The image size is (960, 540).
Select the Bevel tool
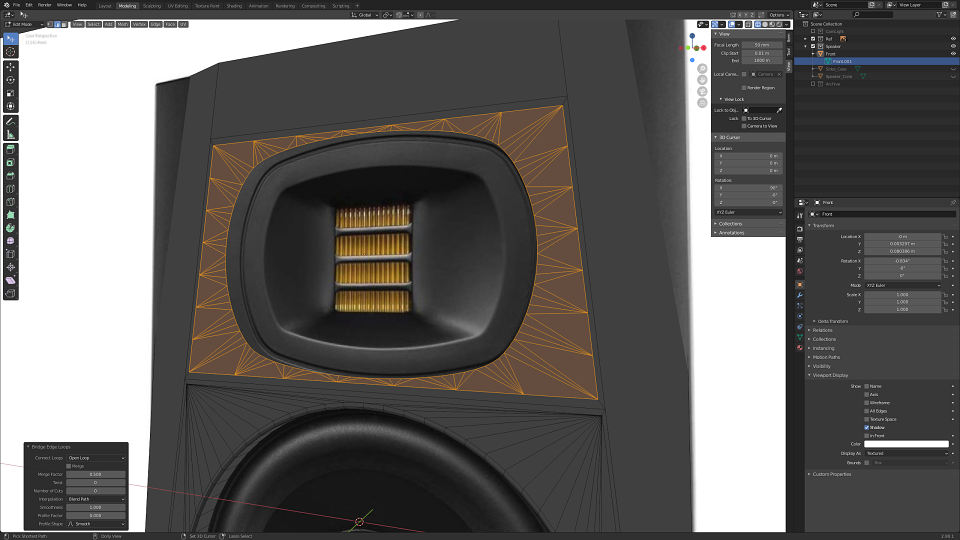coord(10,176)
